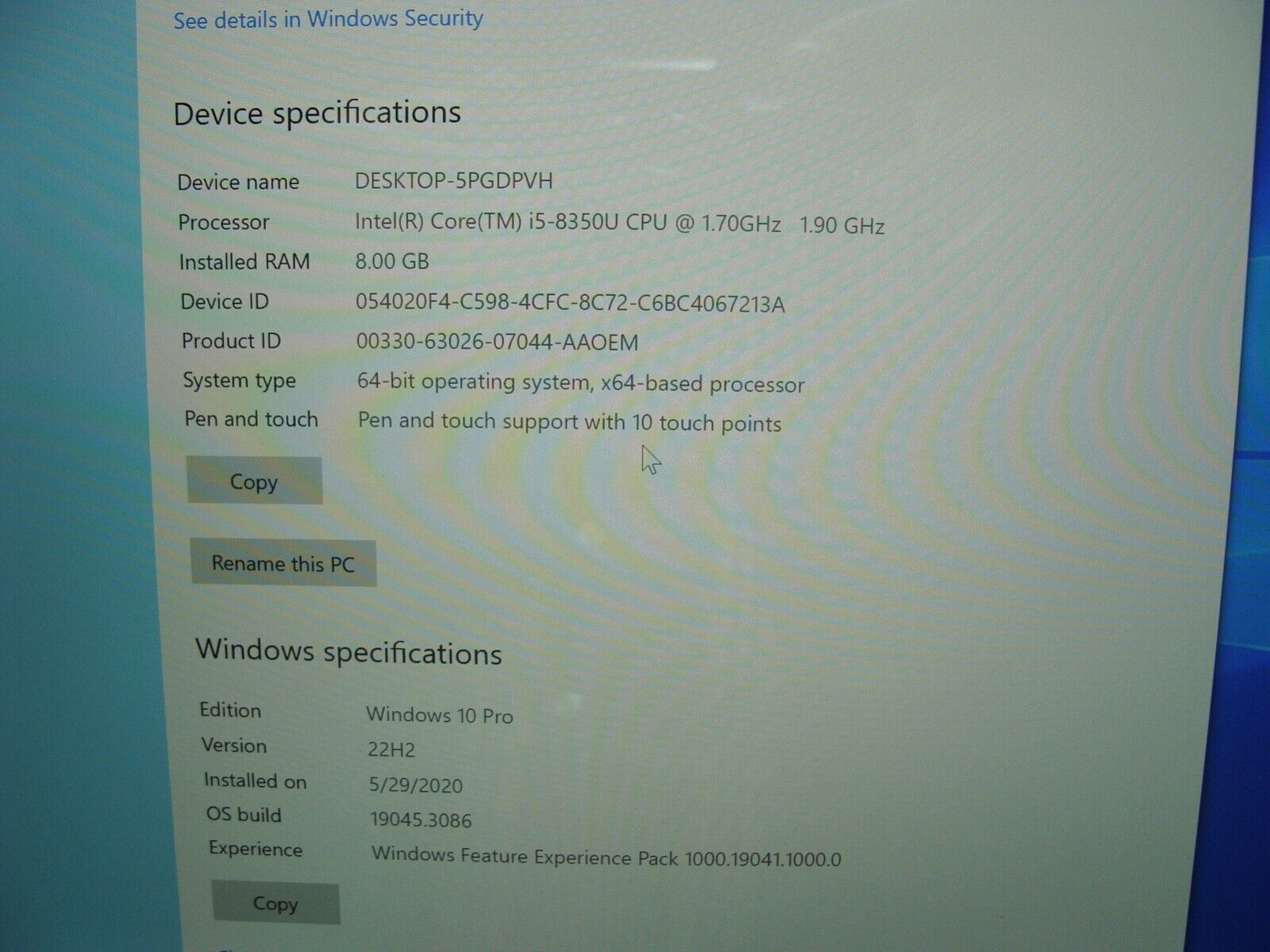This screenshot has width=1270, height=952.
Task: Select Device ID value 054020F4-C598-4CFC-8C72-C6BC4067213A
Action: pyautogui.click(x=570, y=303)
